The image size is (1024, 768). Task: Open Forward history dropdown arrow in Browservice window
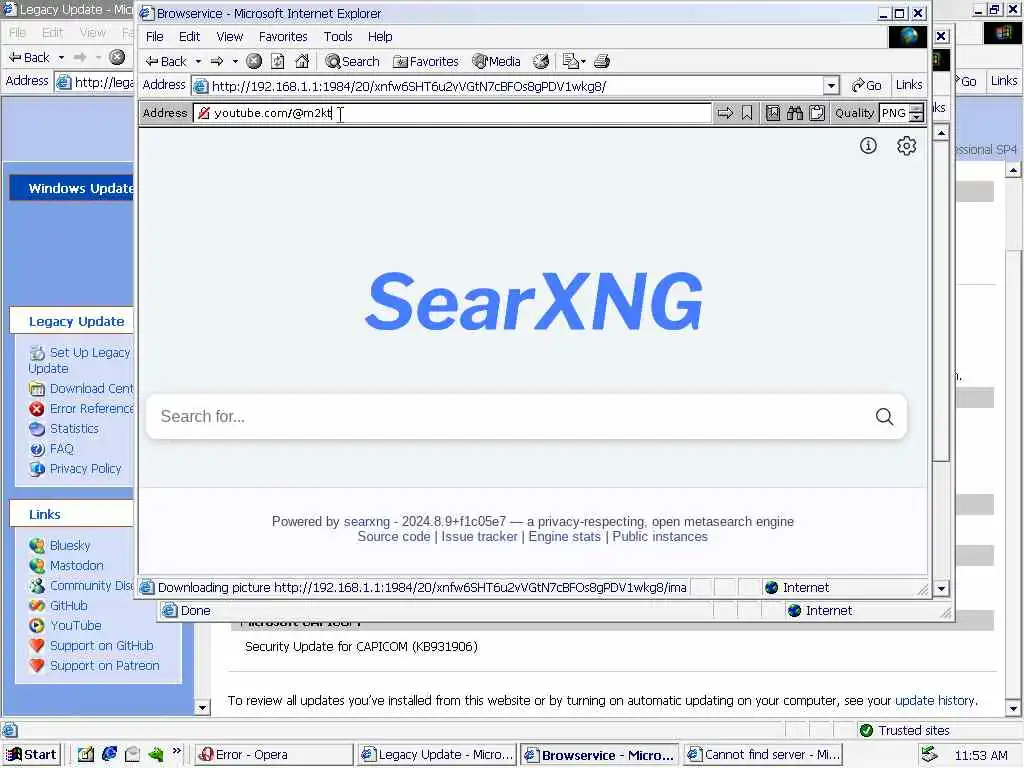[x=235, y=61]
